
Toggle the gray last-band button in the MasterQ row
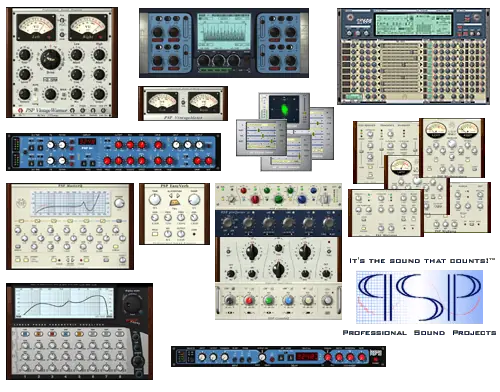(118, 221)
